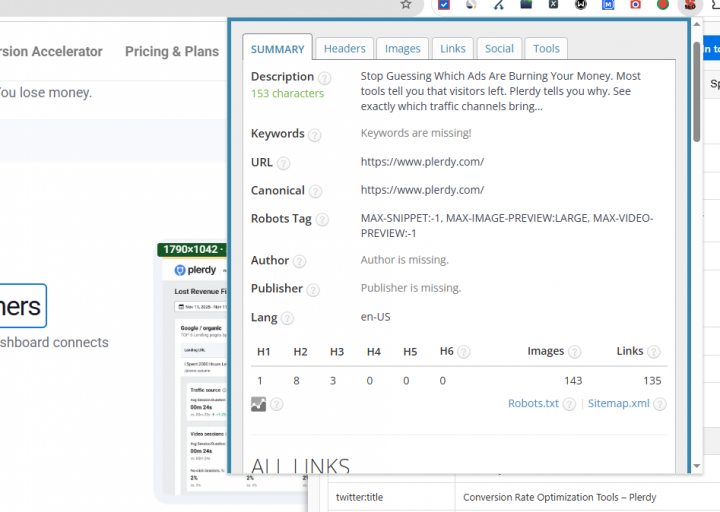
Task: Show help for the URL field
Action: coord(283,163)
